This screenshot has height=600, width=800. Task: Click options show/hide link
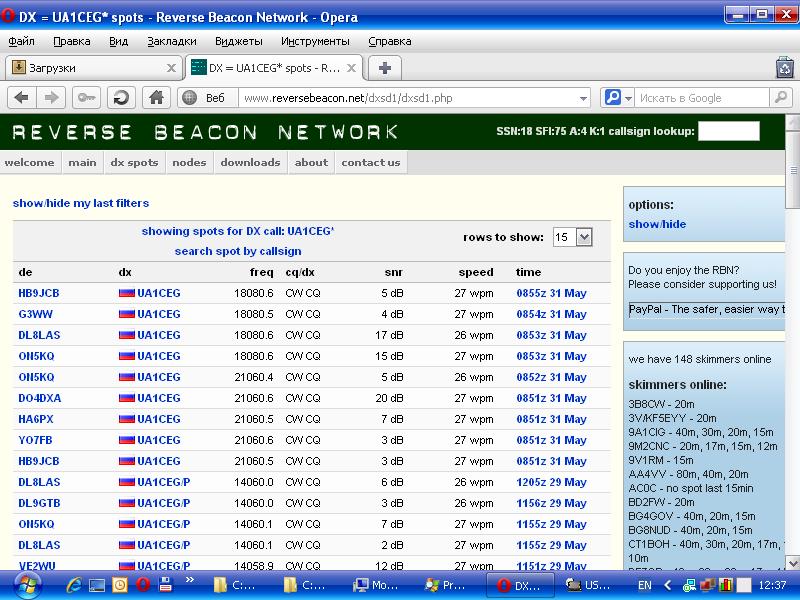pos(657,224)
